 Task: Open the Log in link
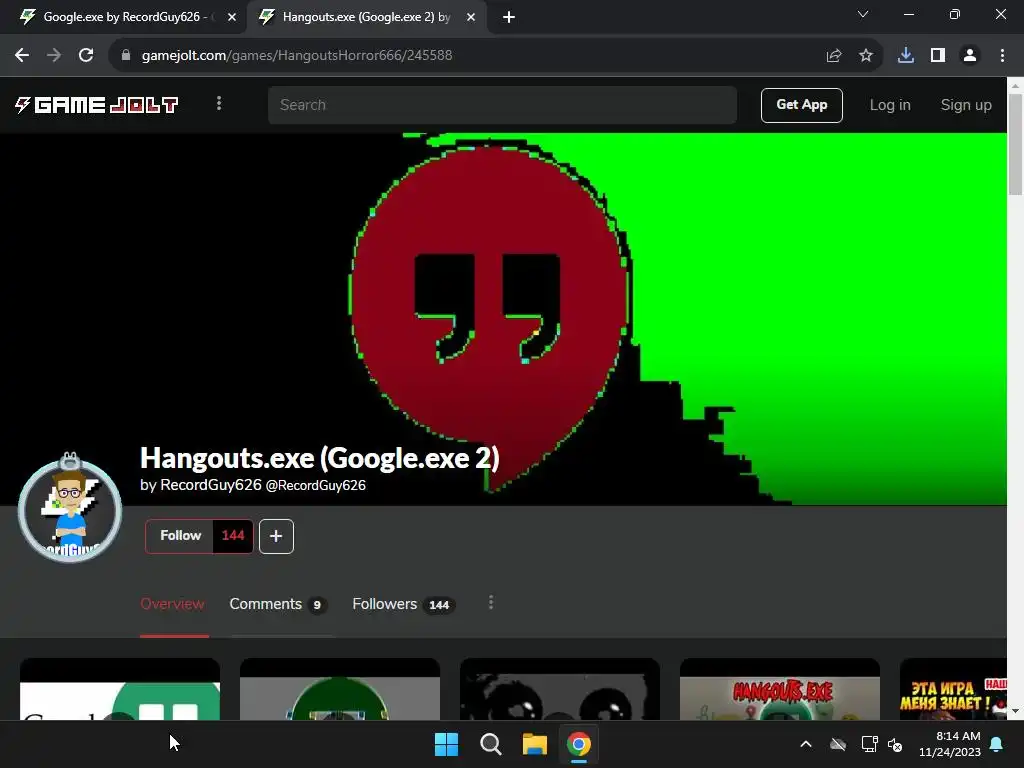coord(889,105)
